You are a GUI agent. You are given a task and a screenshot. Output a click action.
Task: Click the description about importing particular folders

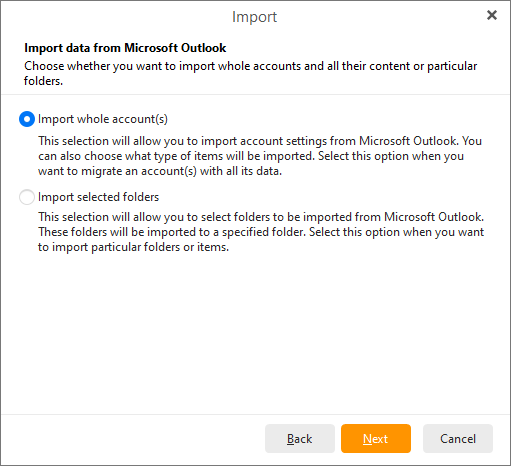(261, 232)
